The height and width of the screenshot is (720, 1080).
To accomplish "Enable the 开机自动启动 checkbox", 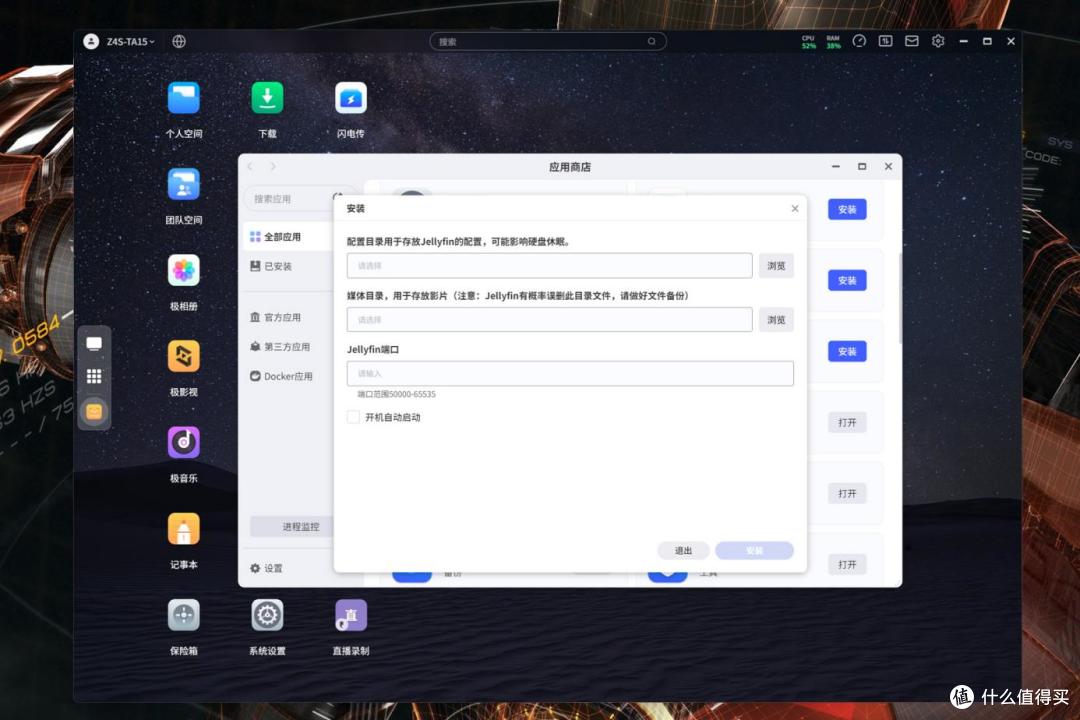I will point(353,417).
